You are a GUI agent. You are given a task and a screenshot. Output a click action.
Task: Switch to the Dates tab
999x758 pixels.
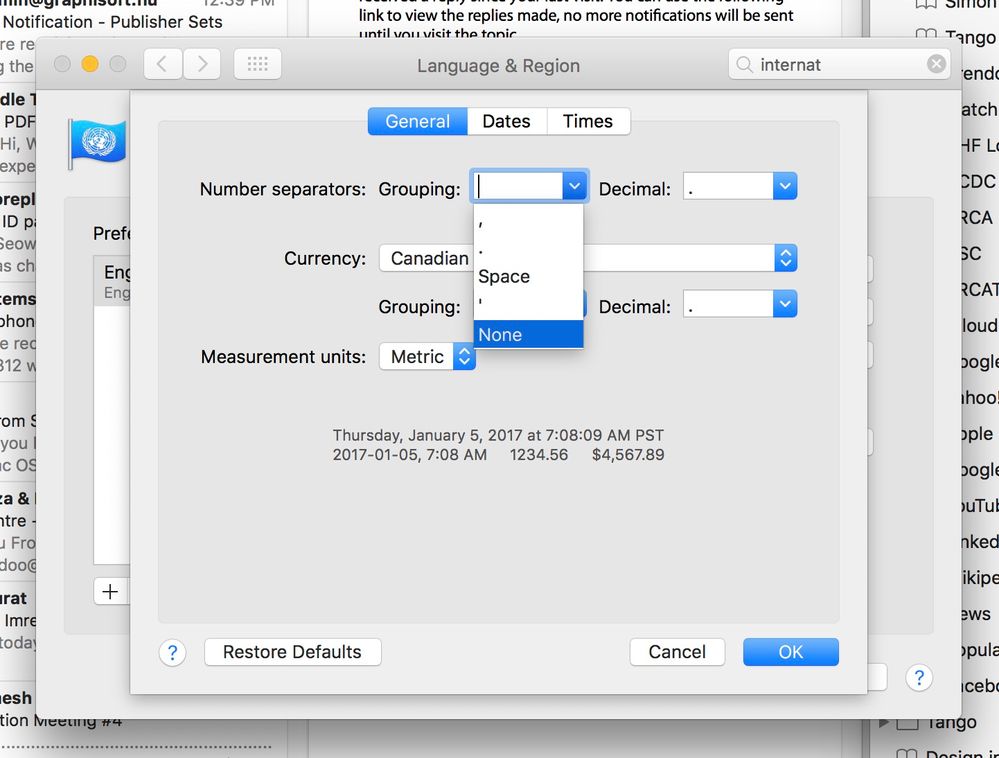tap(507, 121)
